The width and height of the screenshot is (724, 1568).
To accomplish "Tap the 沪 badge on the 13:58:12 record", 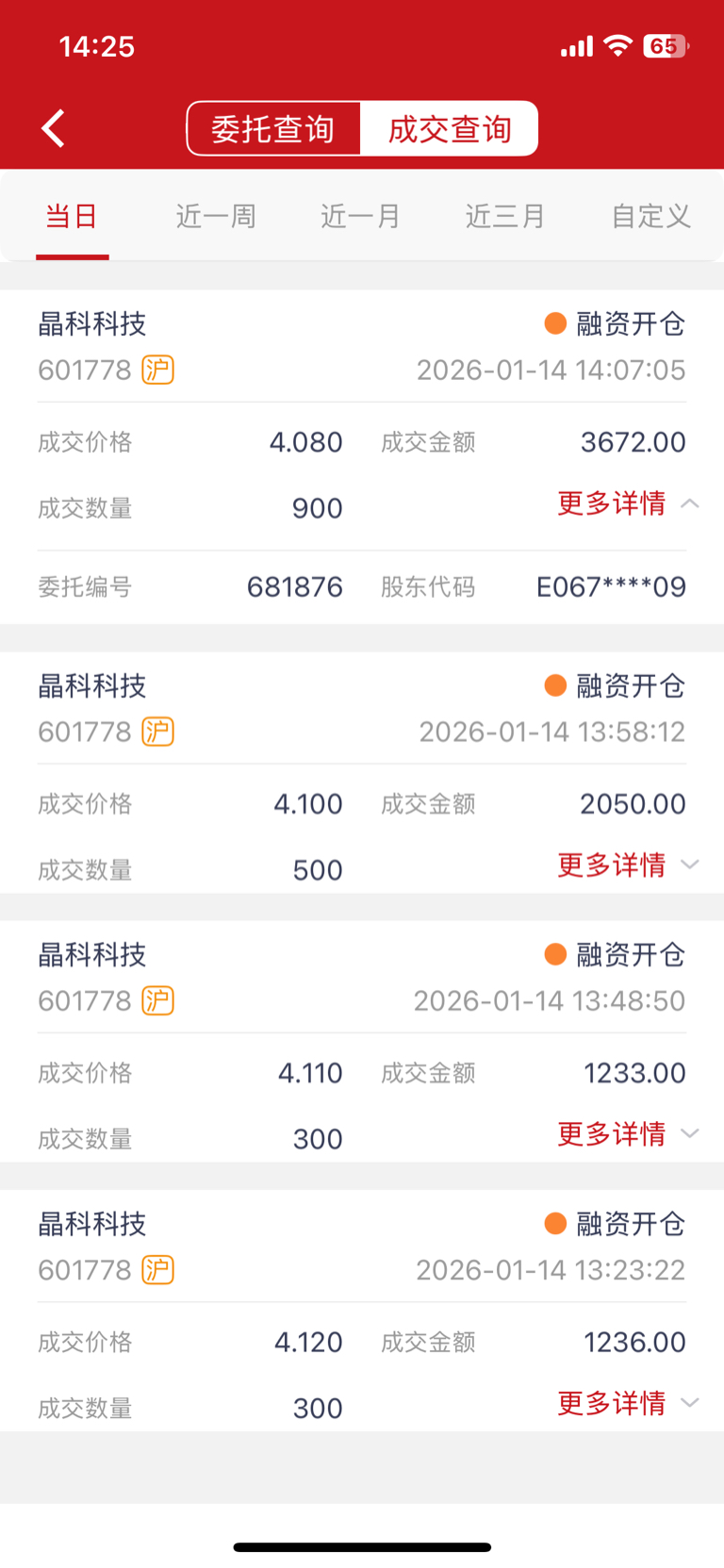I will tap(157, 732).
